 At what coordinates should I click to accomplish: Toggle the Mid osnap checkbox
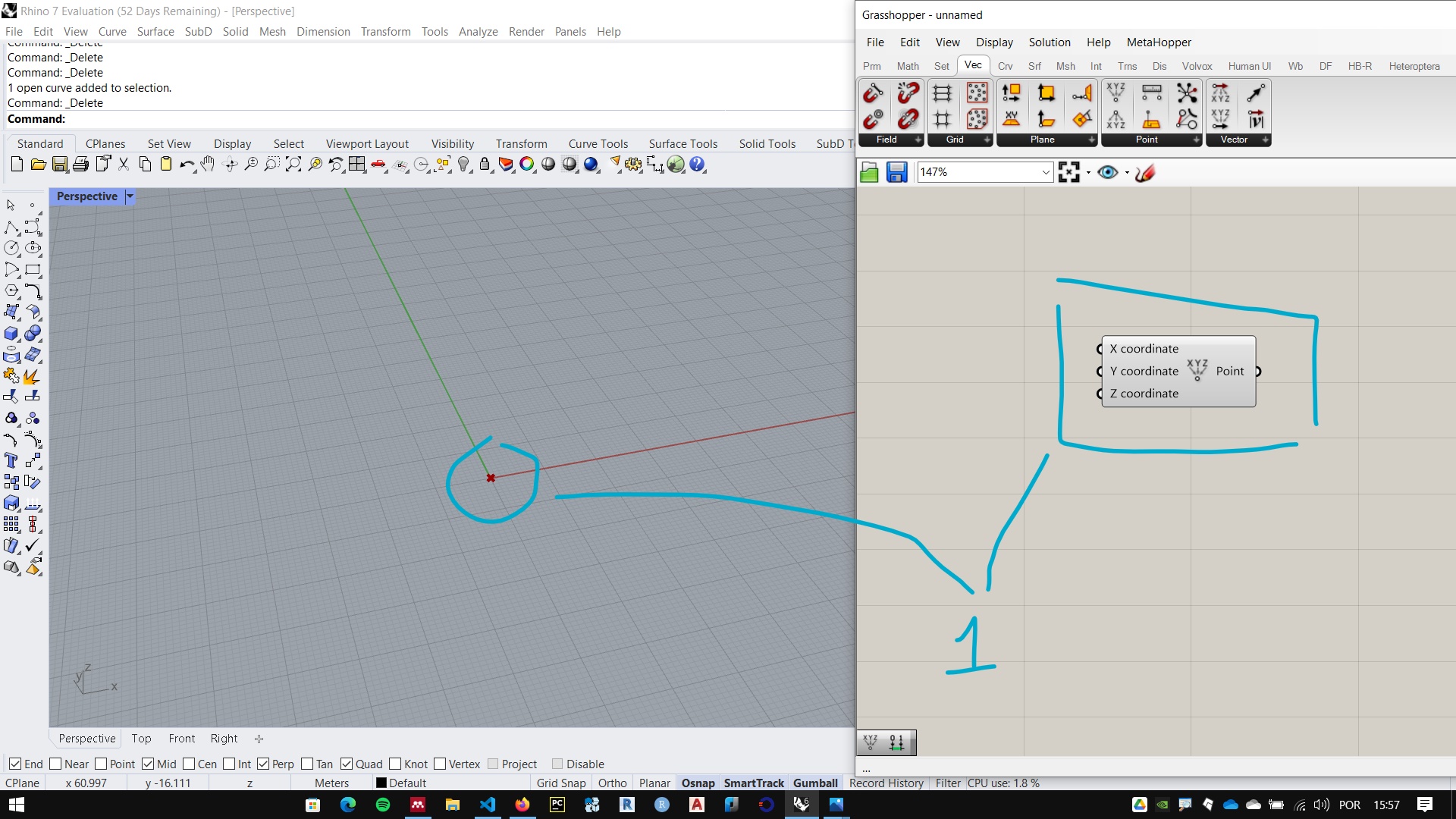[148, 764]
